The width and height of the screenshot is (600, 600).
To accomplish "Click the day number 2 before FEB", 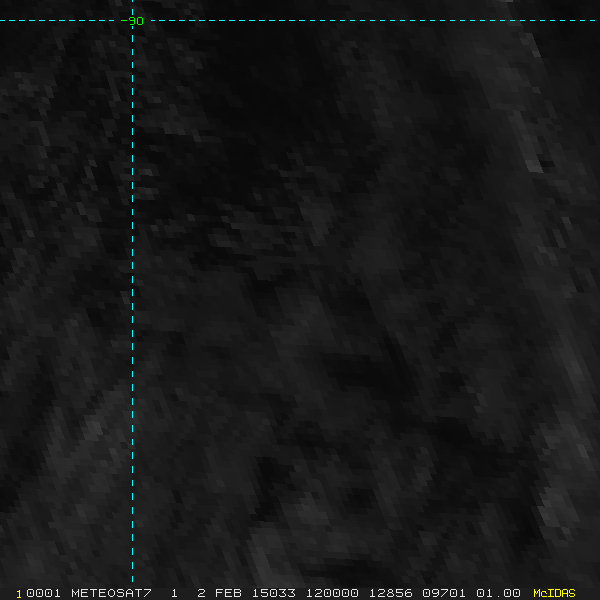I will point(201,593).
